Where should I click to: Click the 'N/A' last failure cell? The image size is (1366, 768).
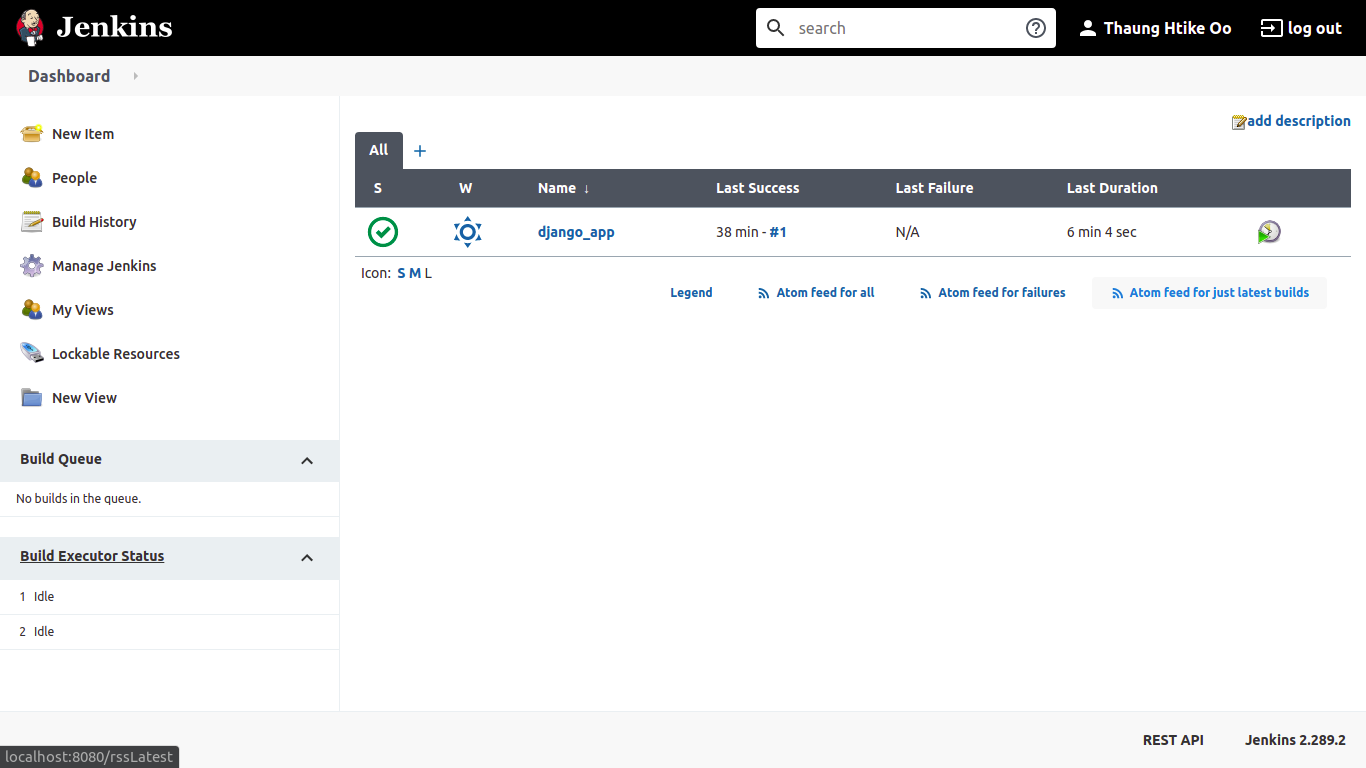(907, 232)
